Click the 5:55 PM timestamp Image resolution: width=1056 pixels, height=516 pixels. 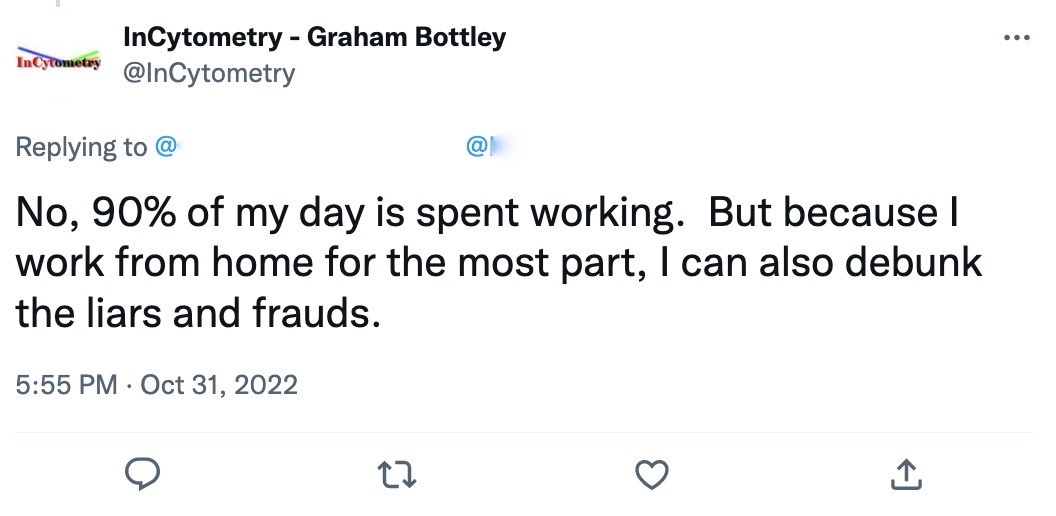coord(67,385)
